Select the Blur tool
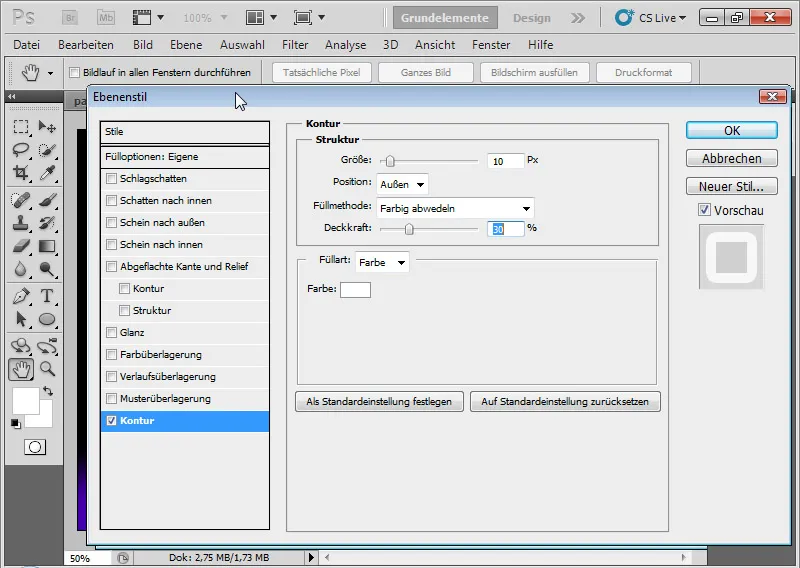 [21, 268]
